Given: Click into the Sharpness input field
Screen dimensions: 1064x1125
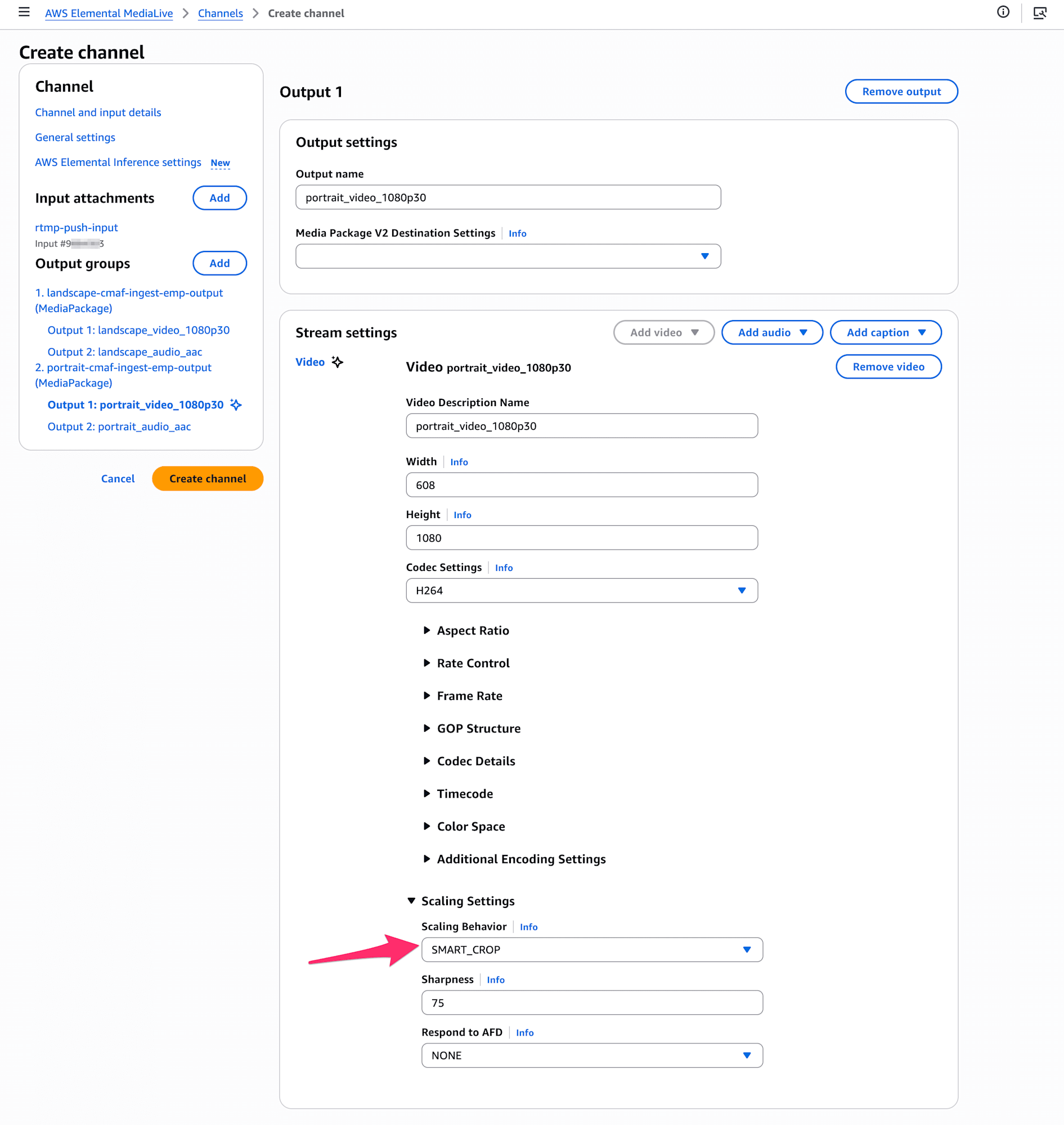Looking at the screenshot, I should tap(591, 1002).
